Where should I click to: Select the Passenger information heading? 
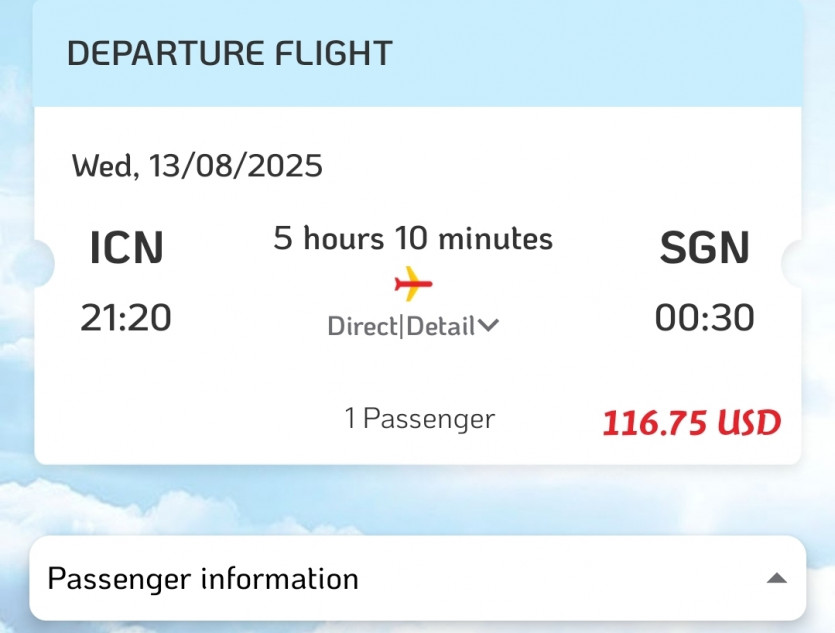tap(203, 578)
